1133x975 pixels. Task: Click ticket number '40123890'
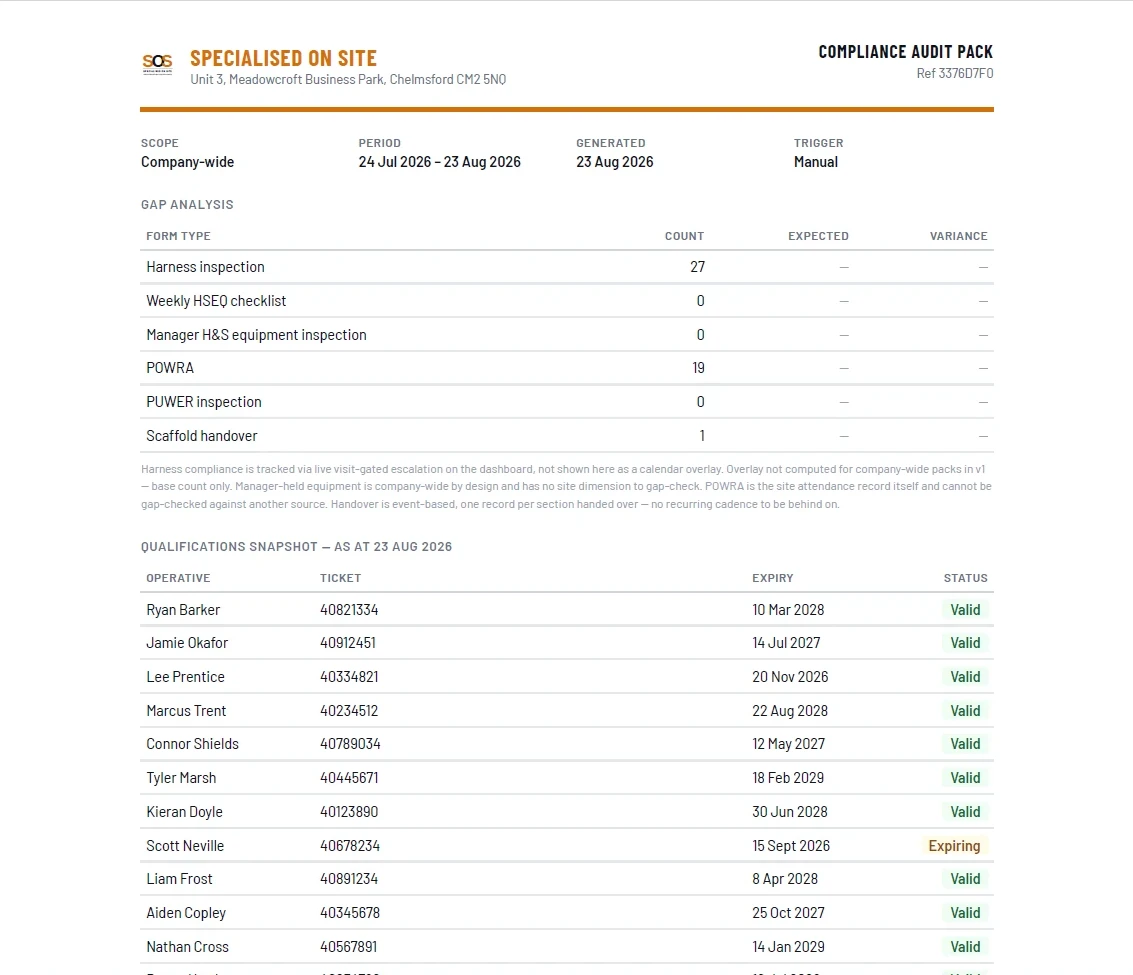(x=349, y=812)
